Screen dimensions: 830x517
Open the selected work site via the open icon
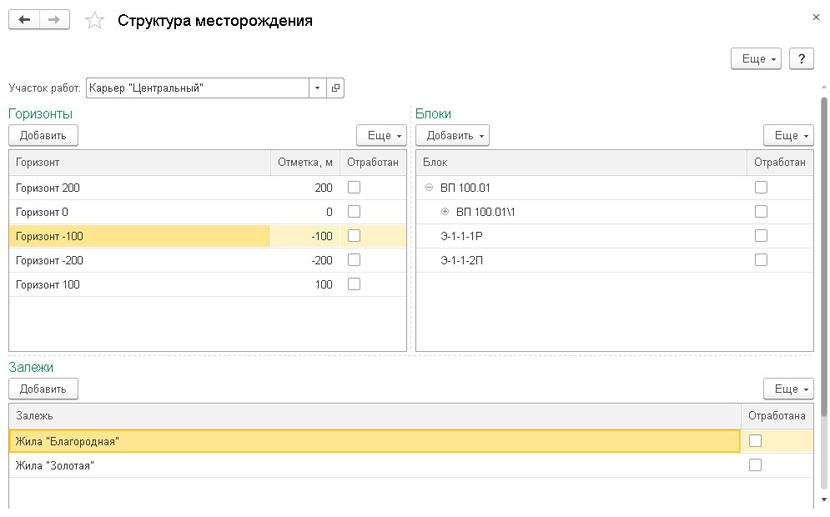pos(335,88)
